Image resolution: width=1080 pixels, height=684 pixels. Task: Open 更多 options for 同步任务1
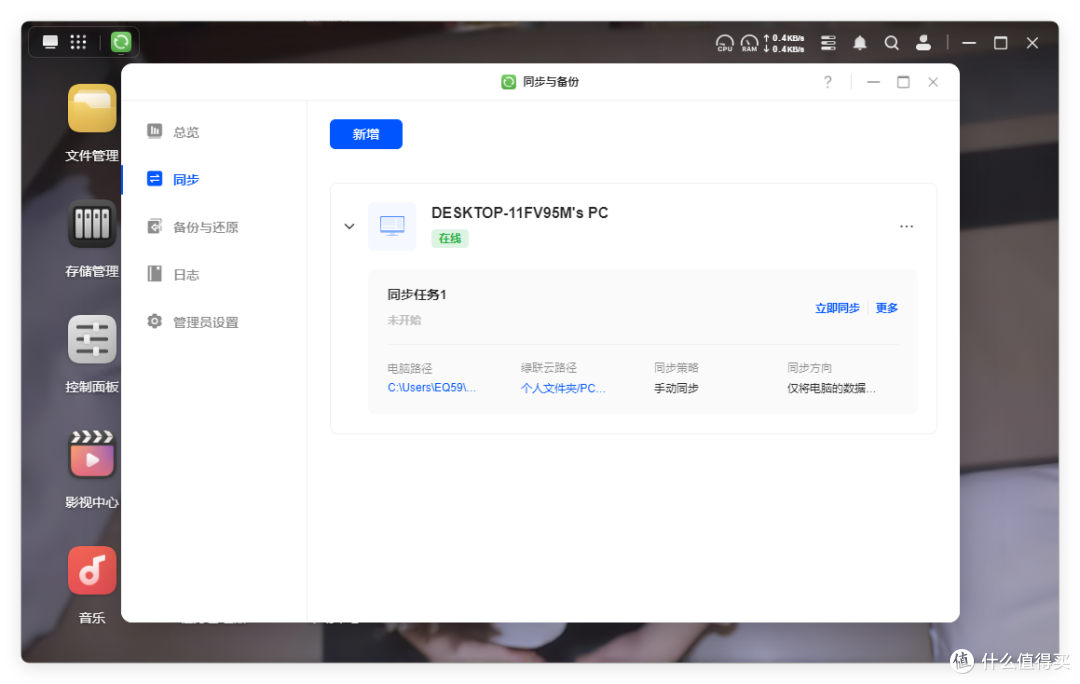tap(886, 308)
